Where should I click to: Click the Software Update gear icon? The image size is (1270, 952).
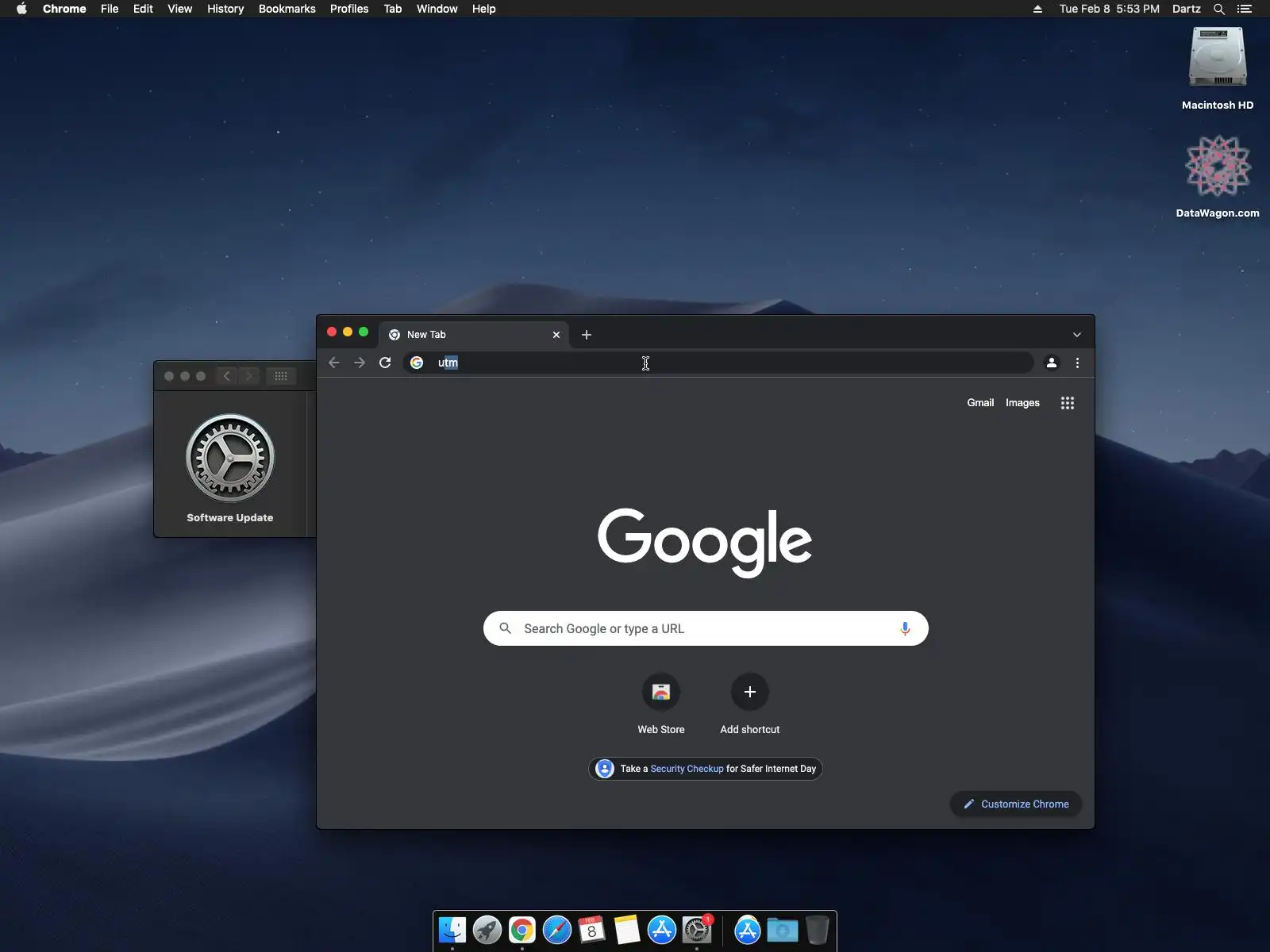coord(230,458)
